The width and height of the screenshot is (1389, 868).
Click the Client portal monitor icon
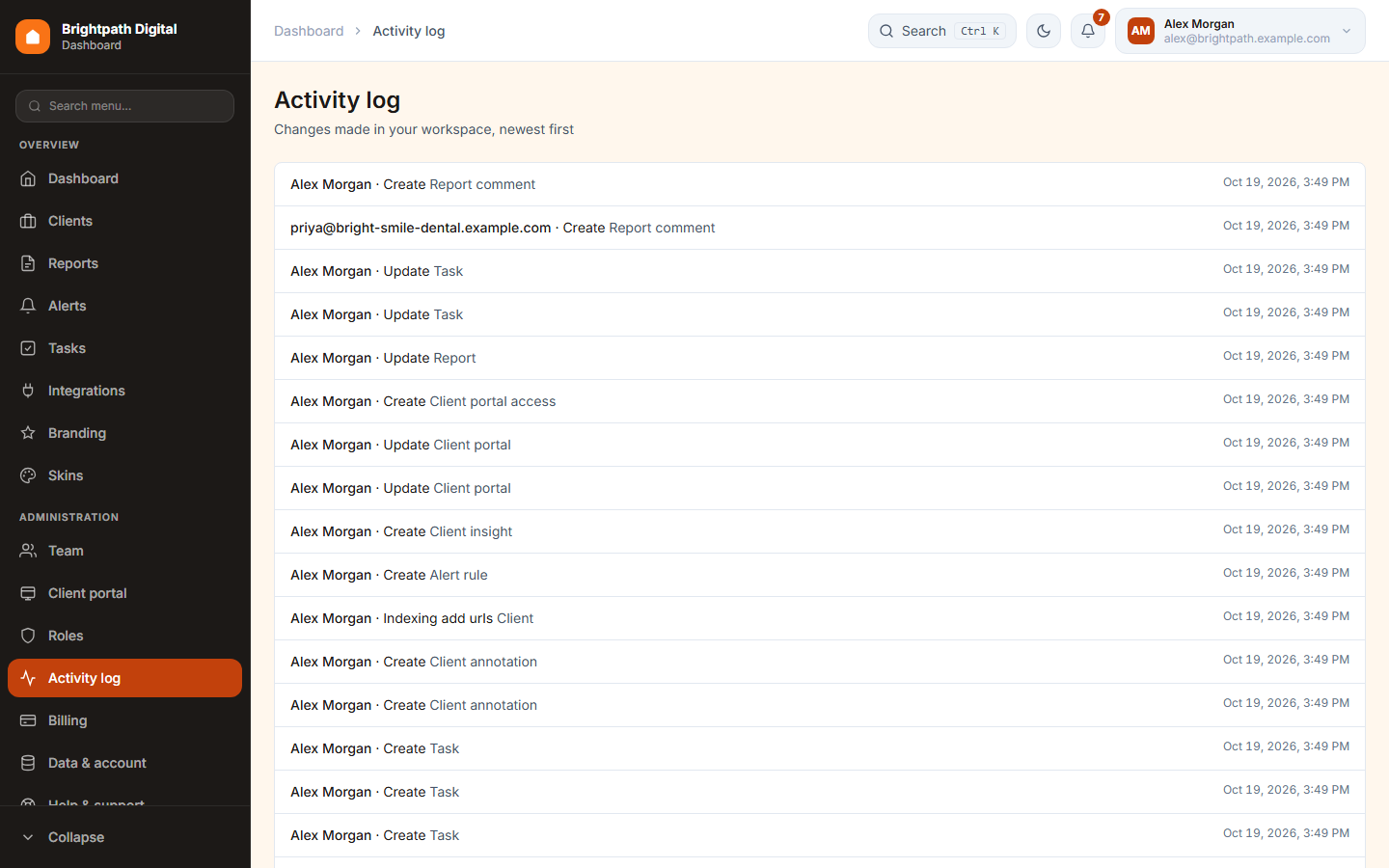point(28,593)
